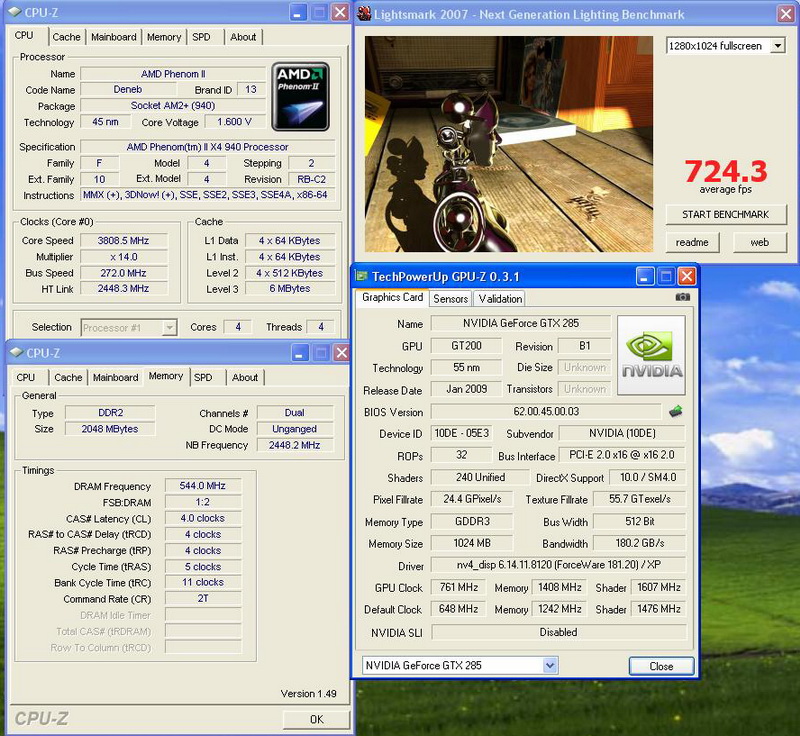Click the 724.3 average fps result

coord(726,171)
